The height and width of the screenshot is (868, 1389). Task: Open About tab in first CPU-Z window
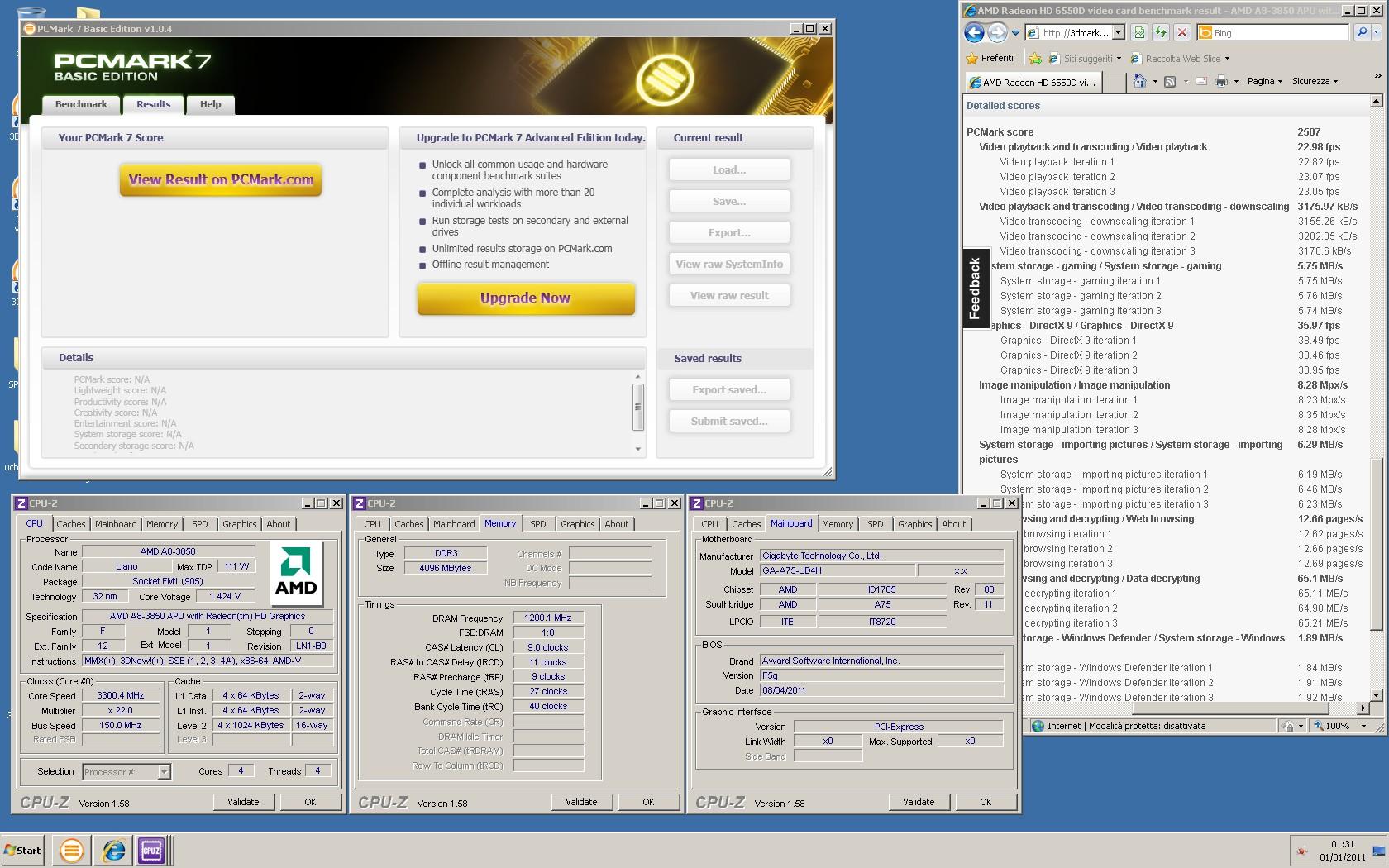point(279,524)
